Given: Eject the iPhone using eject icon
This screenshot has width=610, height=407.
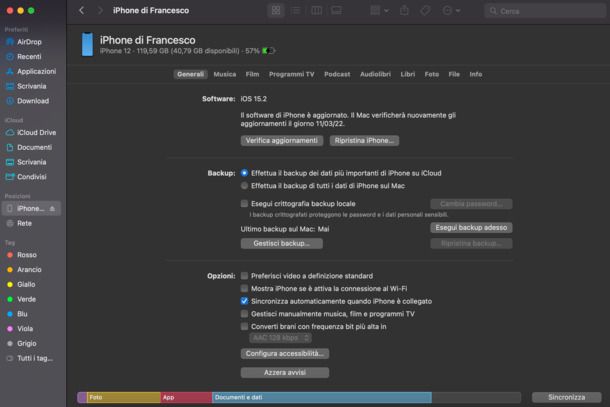Looking at the screenshot, I should pos(52,209).
